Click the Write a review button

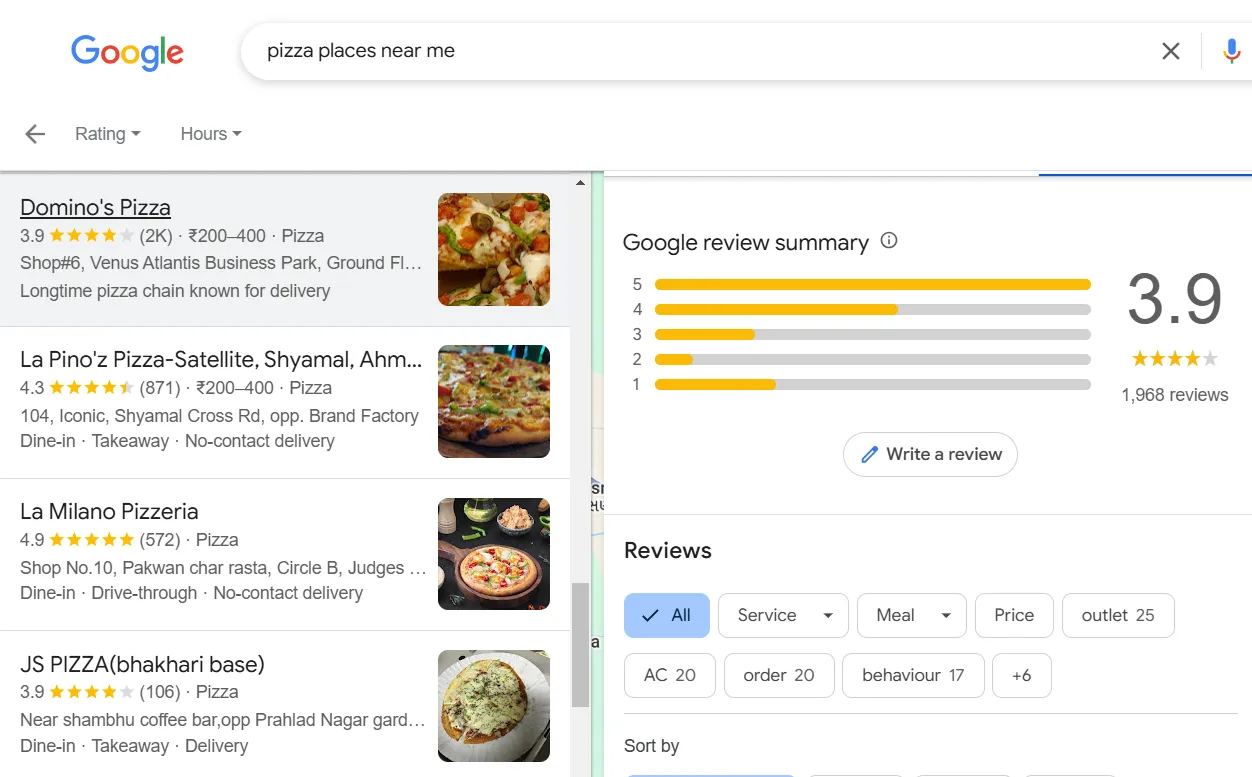pos(930,454)
